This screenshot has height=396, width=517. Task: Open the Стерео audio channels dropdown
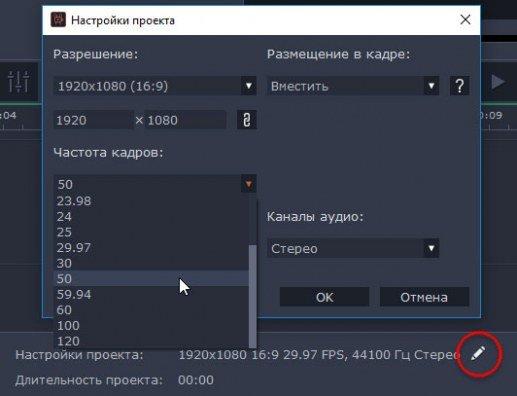pos(353,248)
